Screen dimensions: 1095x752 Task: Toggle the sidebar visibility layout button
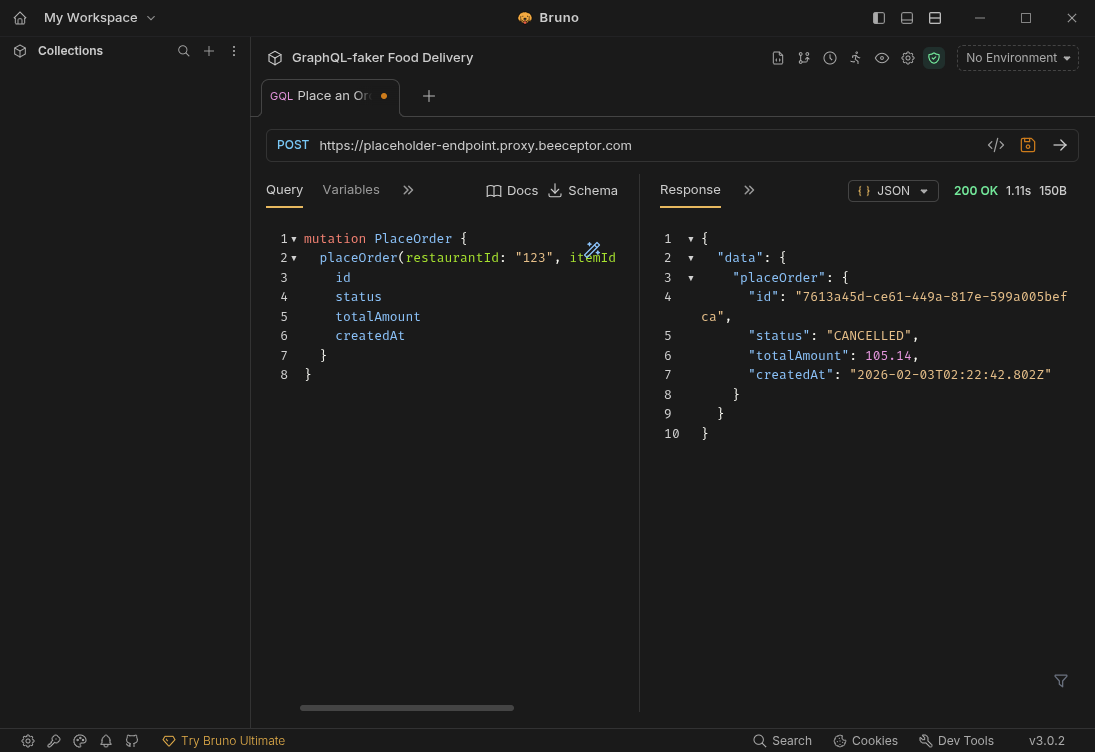pos(879,18)
